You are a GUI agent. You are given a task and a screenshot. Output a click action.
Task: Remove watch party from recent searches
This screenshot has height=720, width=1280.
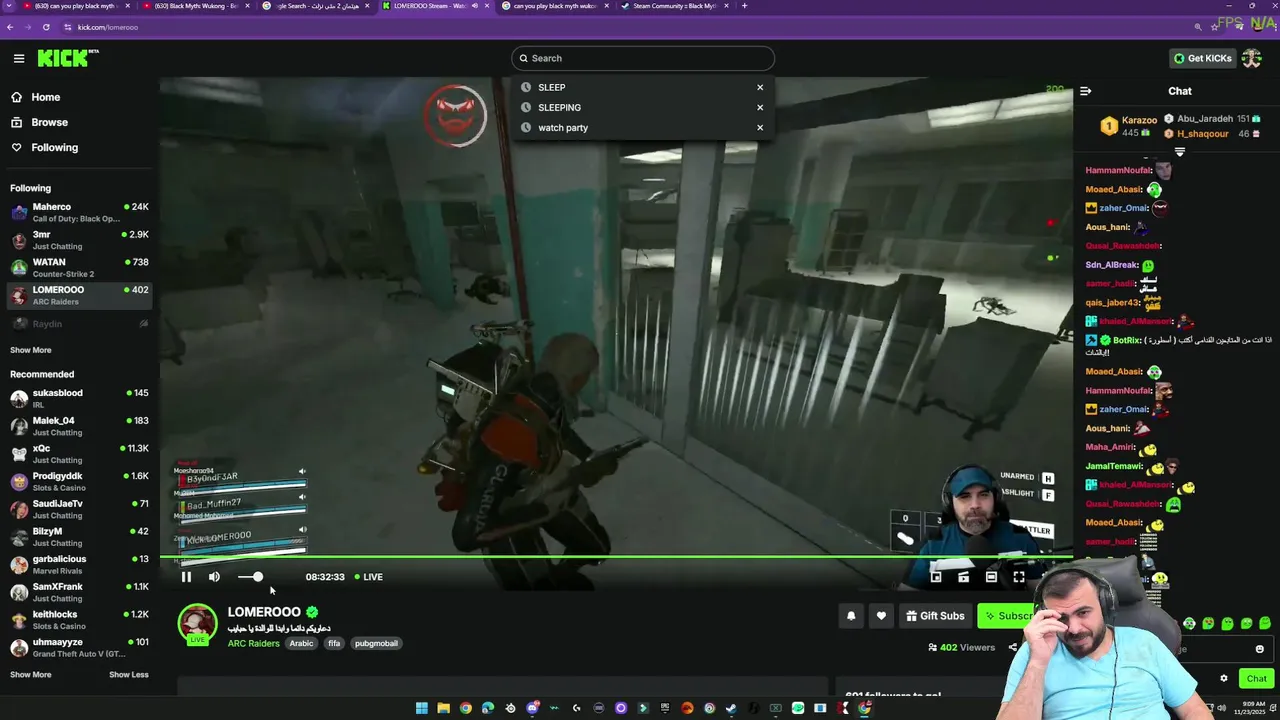(x=760, y=128)
